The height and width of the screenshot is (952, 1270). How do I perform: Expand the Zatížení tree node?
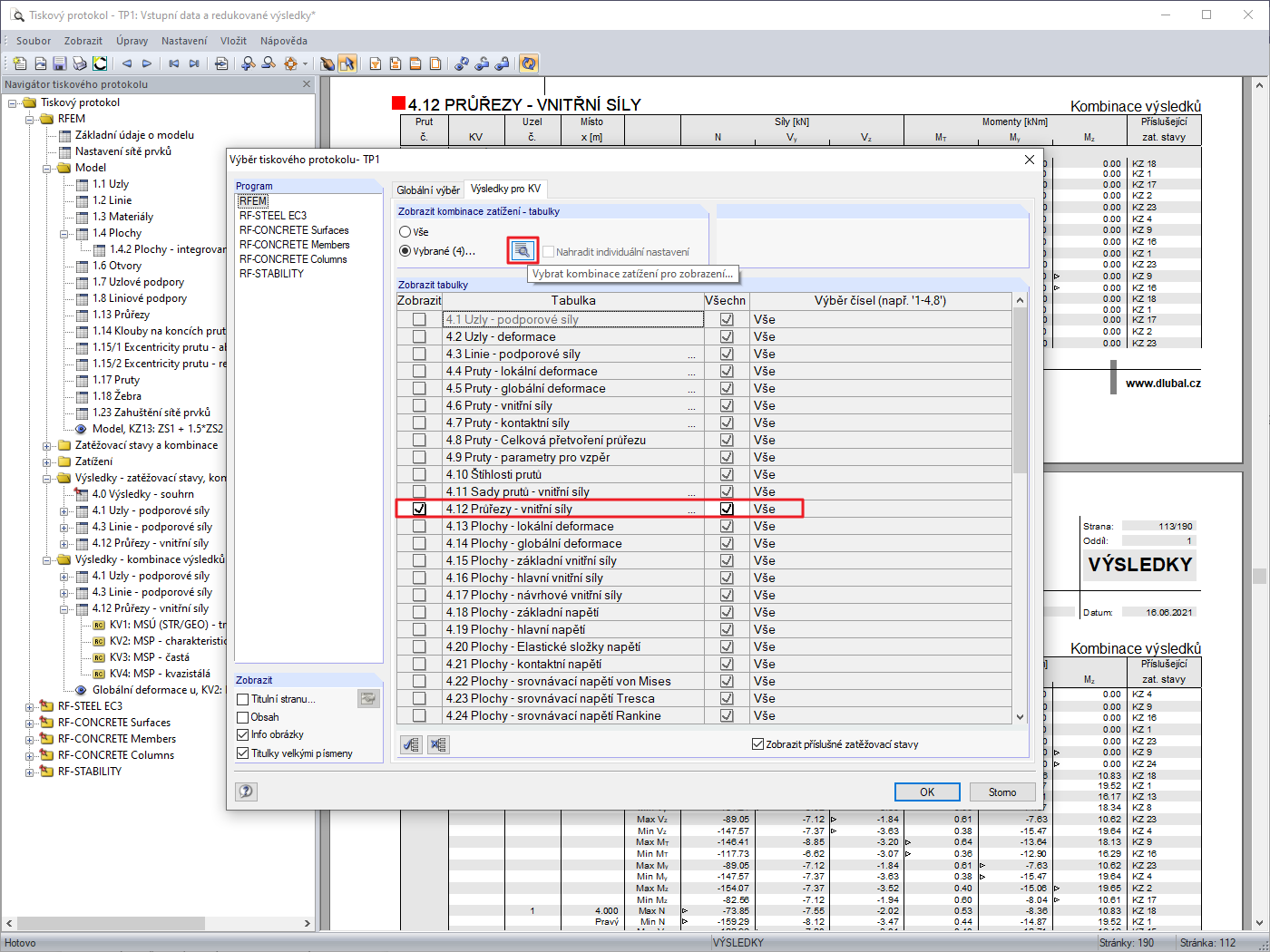click(x=47, y=462)
